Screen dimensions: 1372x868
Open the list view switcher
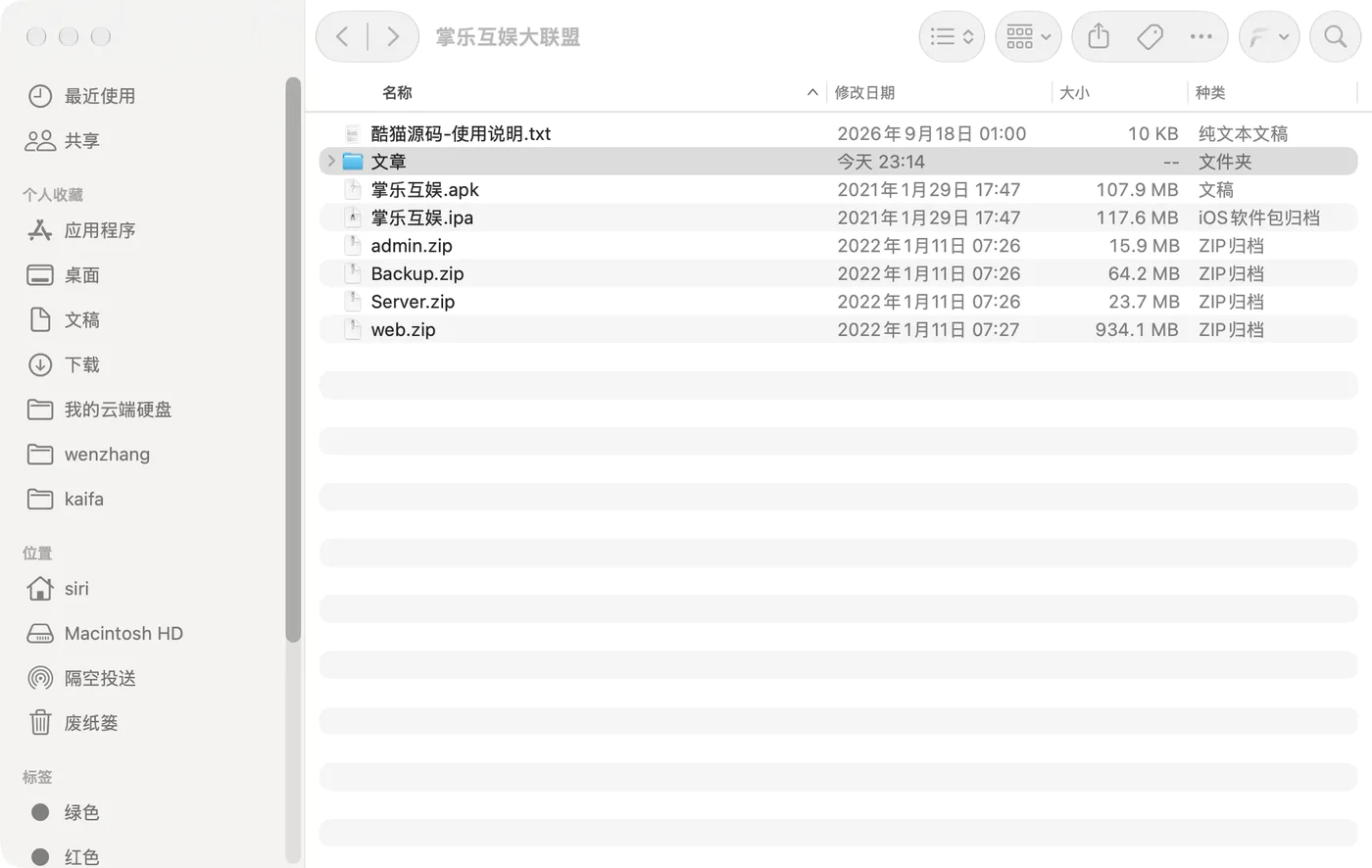(952, 37)
